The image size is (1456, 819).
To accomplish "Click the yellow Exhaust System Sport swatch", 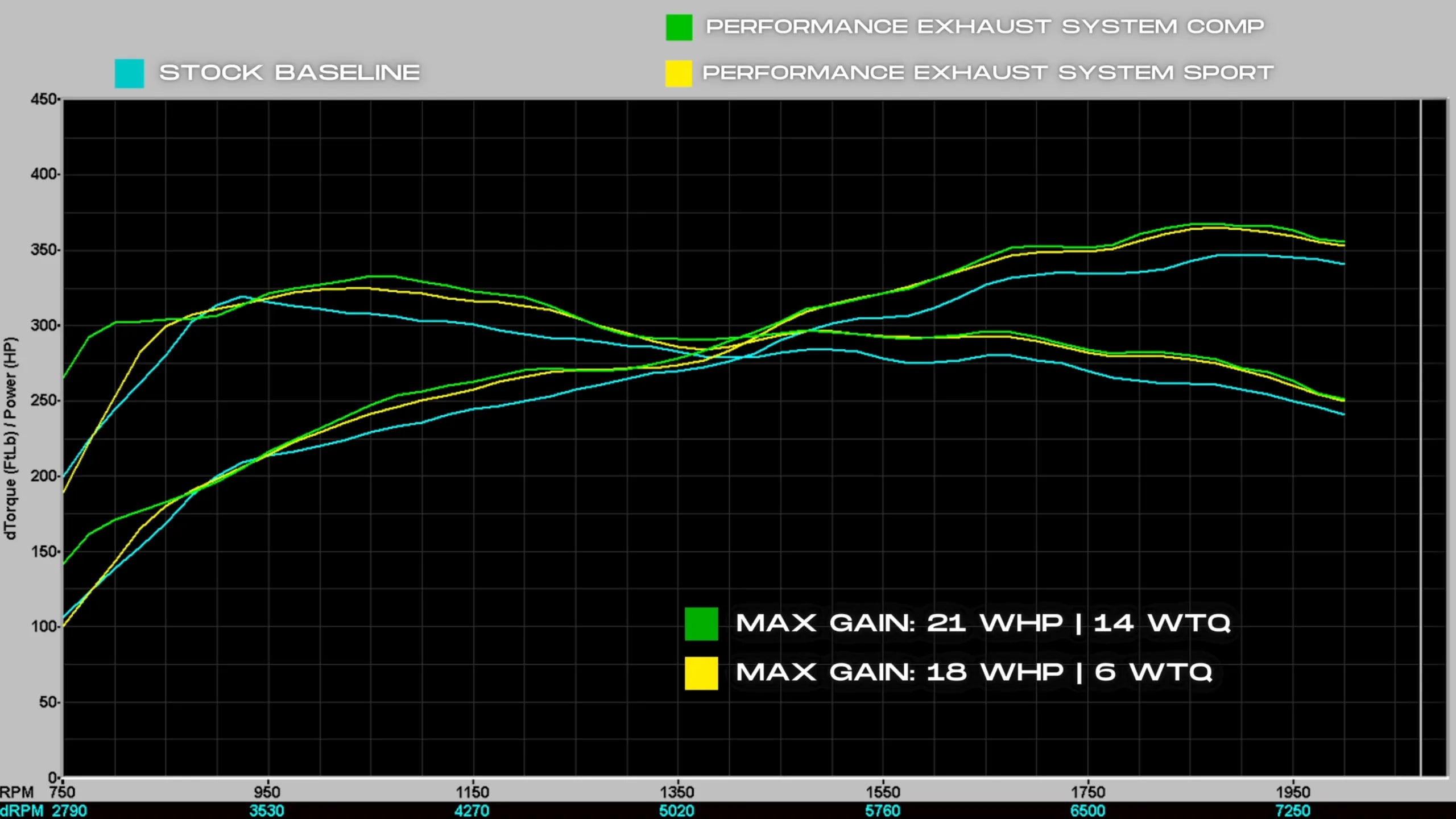I will click(x=679, y=73).
